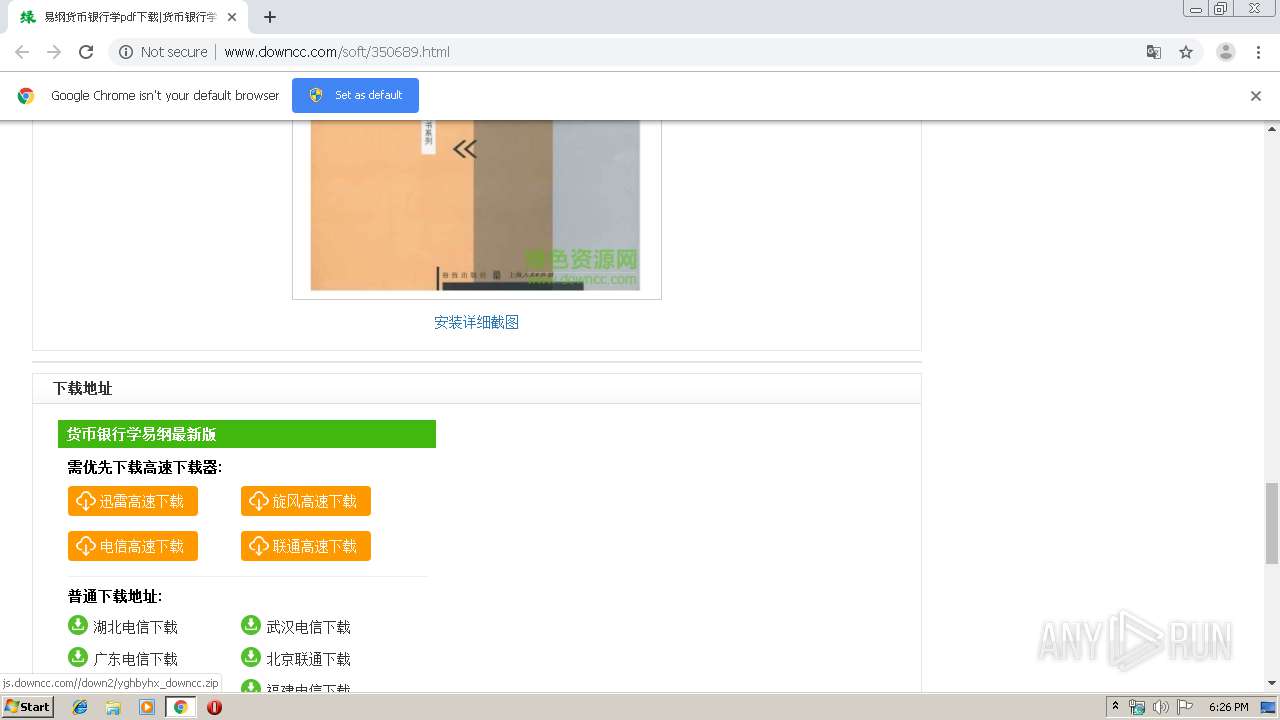1280x720 pixels.
Task: Open the Action Center flag icon
Action: 1185,707
